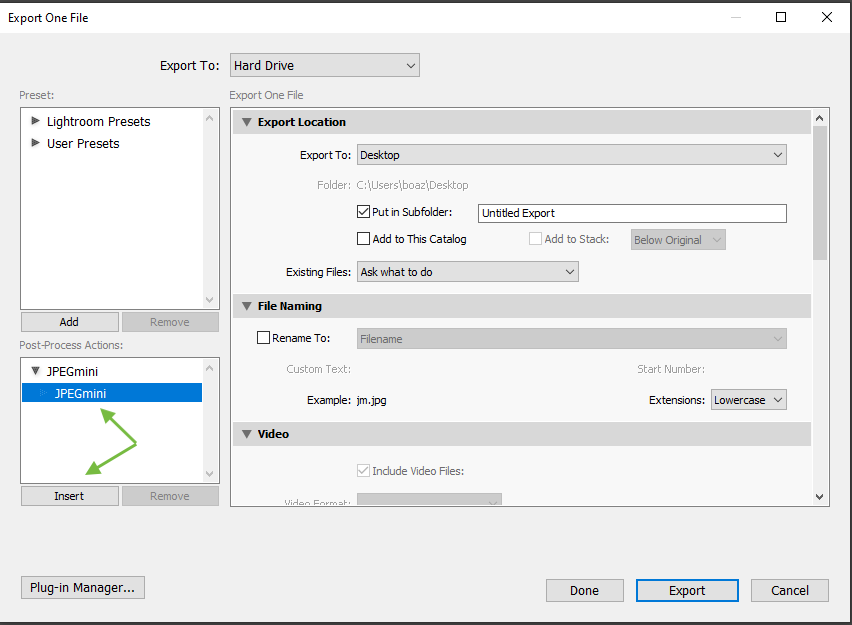Click the Export Location header text
Screen dimensions: 852x625
click(302, 122)
